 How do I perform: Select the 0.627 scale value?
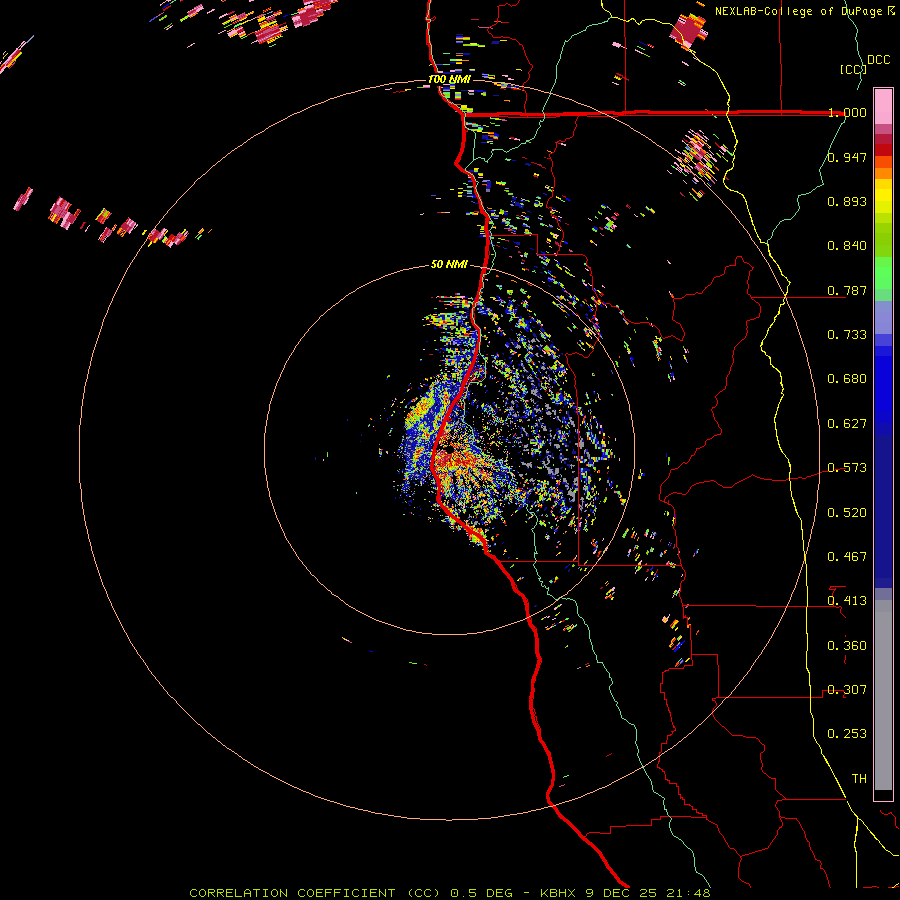click(x=847, y=424)
